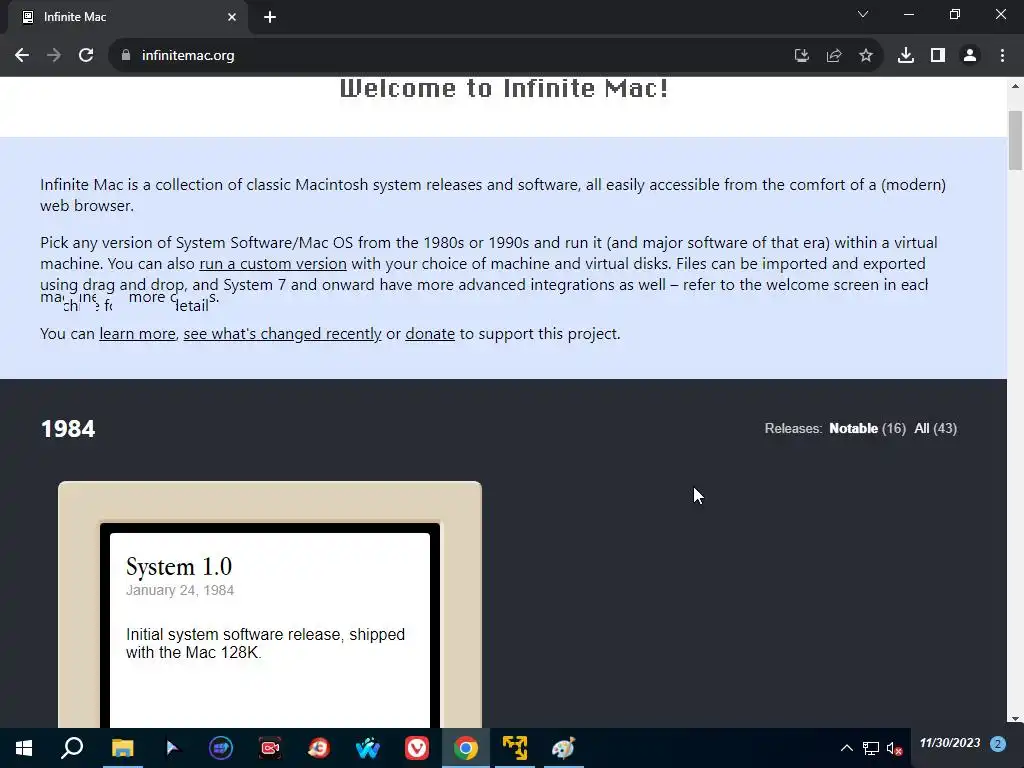Open 'see what's changed recently' link

[282, 334]
